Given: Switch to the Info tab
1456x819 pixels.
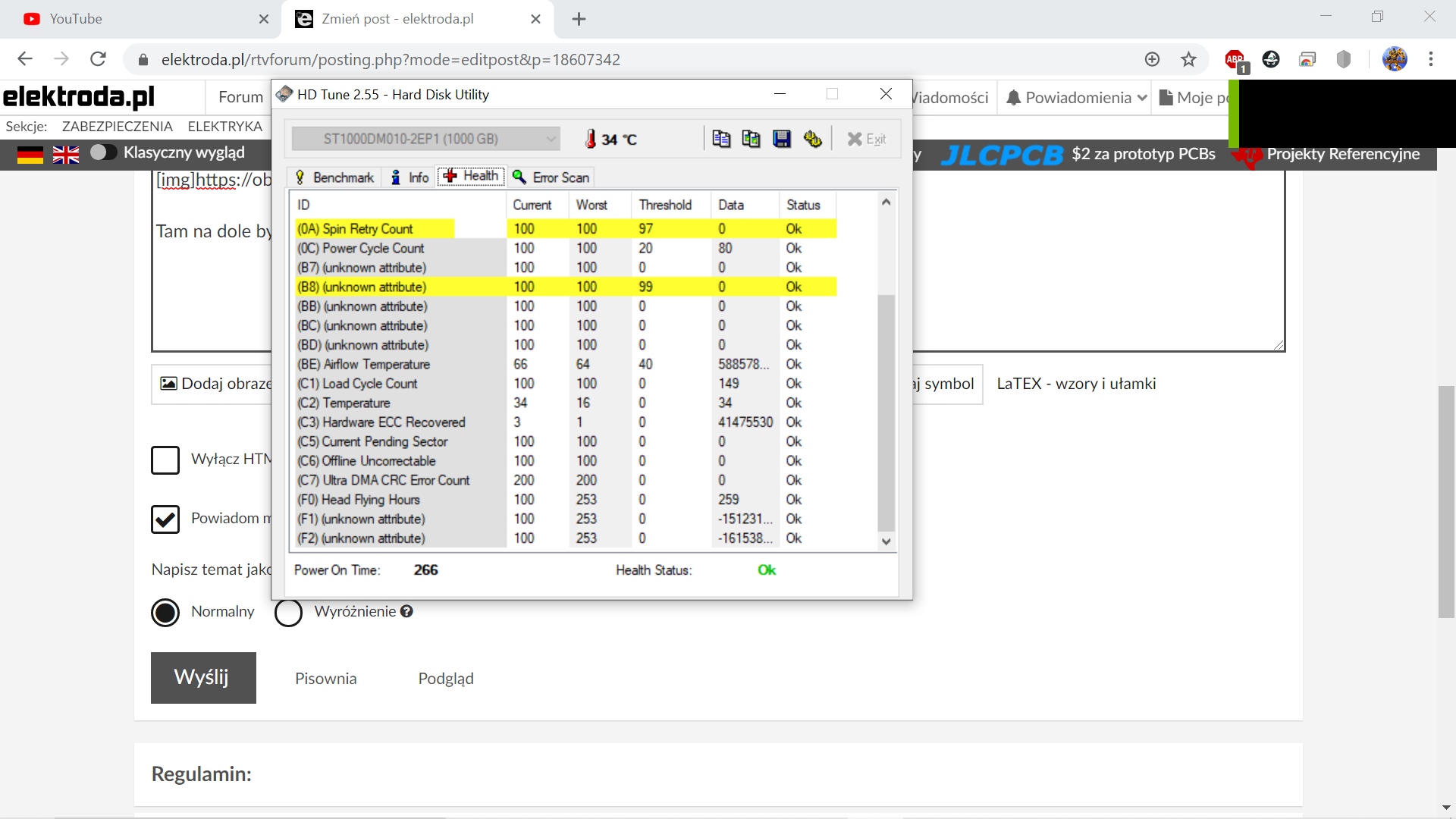Looking at the screenshot, I should click(409, 177).
